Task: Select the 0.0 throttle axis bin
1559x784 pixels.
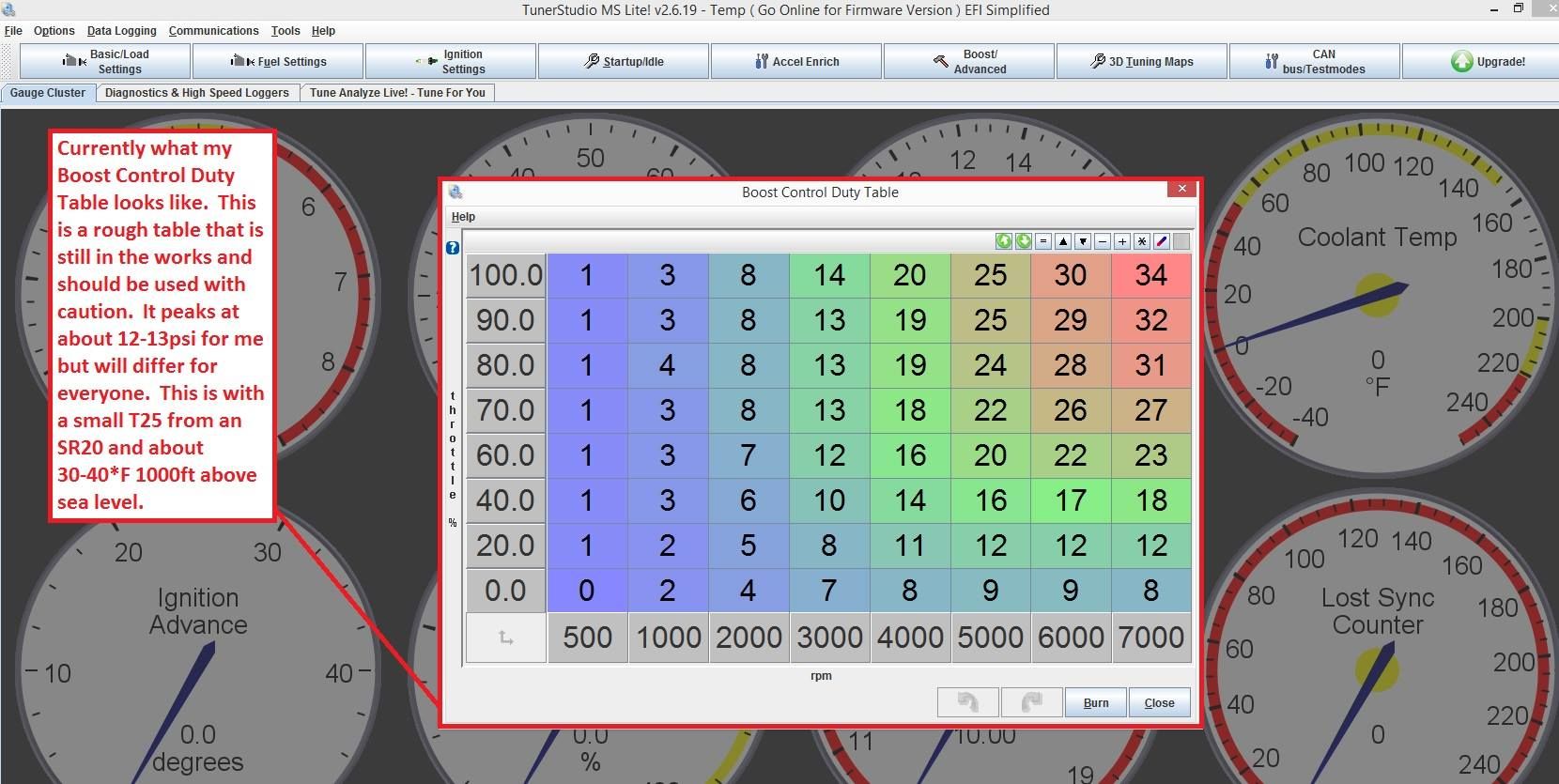Action: point(506,591)
